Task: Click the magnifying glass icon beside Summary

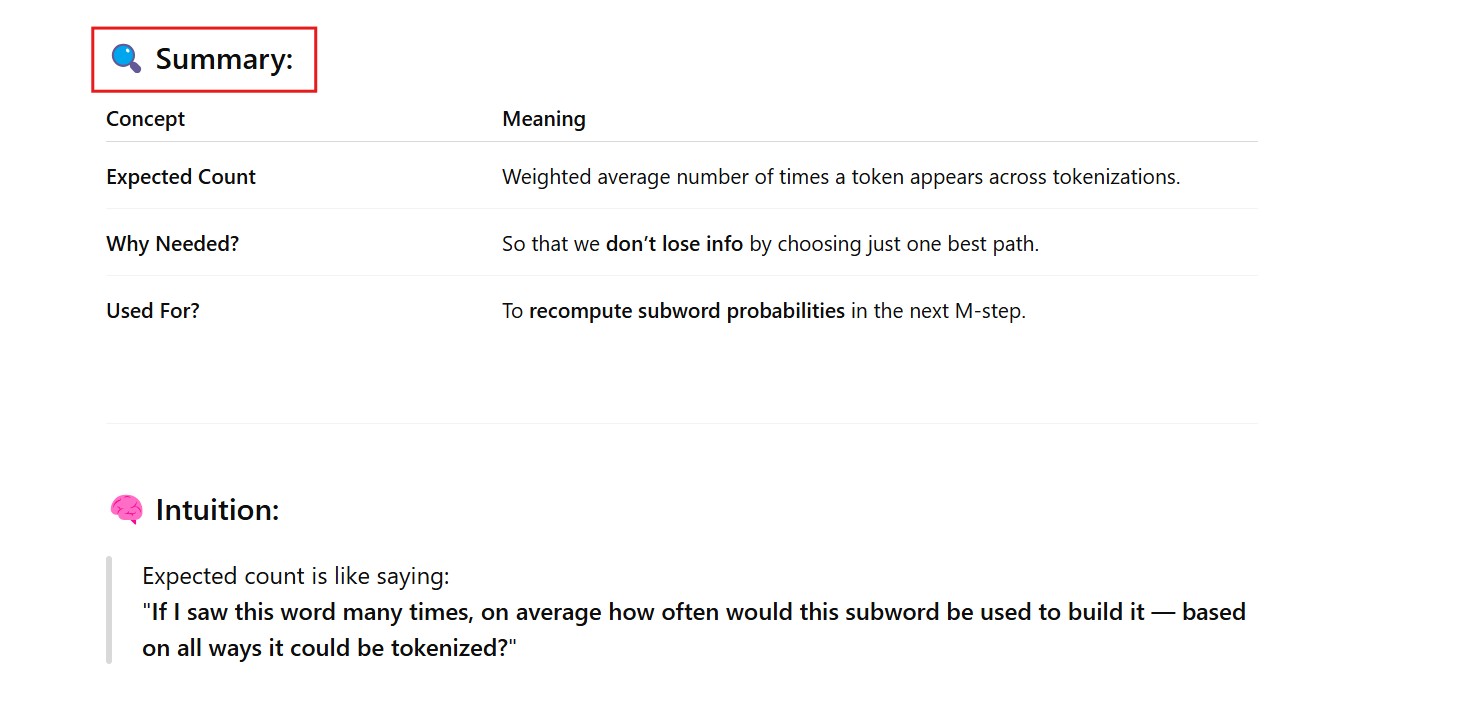Action: tap(126, 59)
